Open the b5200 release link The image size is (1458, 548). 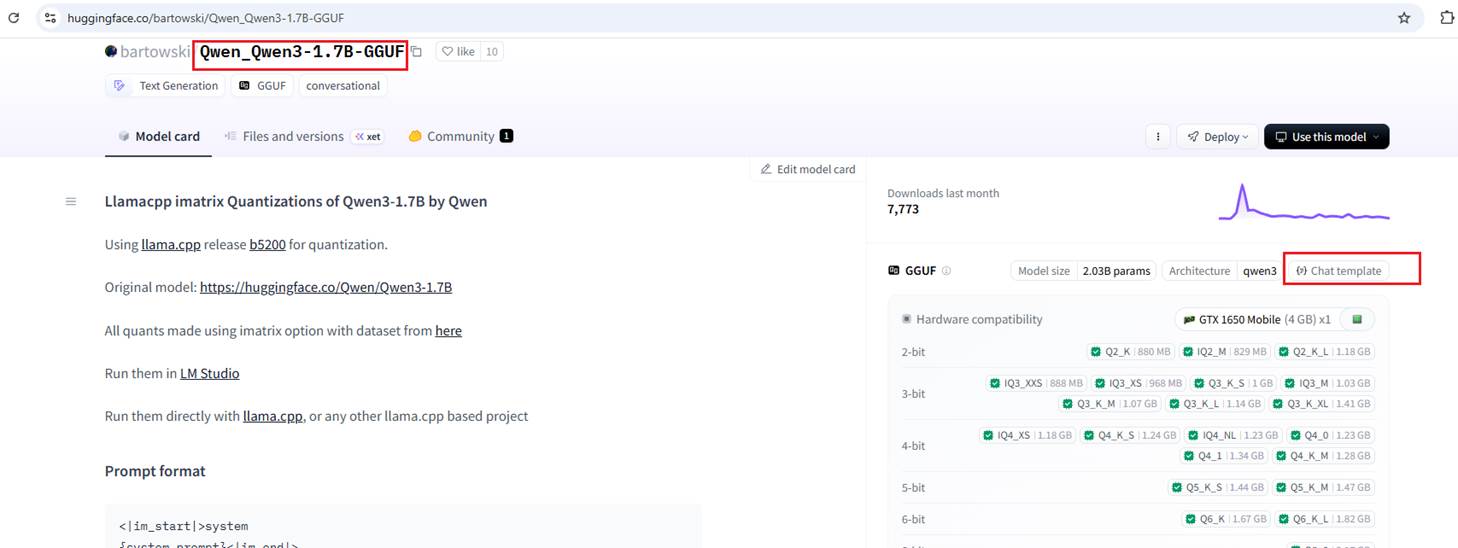tap(267, 244)
